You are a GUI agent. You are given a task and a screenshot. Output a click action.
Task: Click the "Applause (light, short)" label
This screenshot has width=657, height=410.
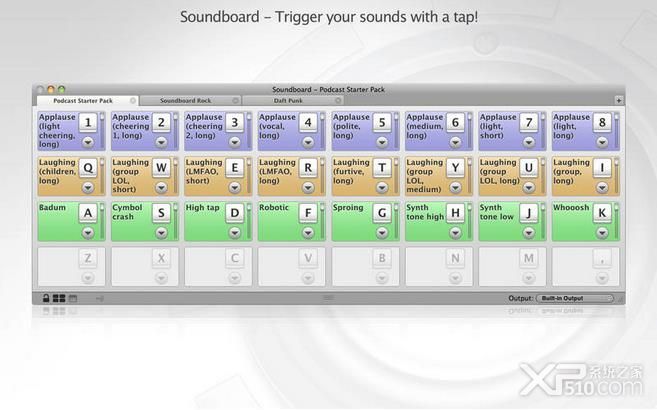click(x=498, y=126)
